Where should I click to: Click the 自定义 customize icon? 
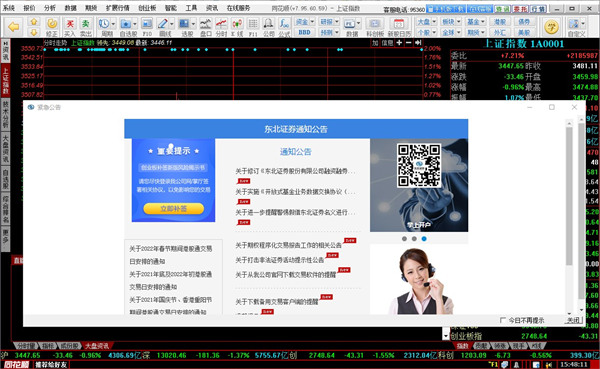(574, 24)
